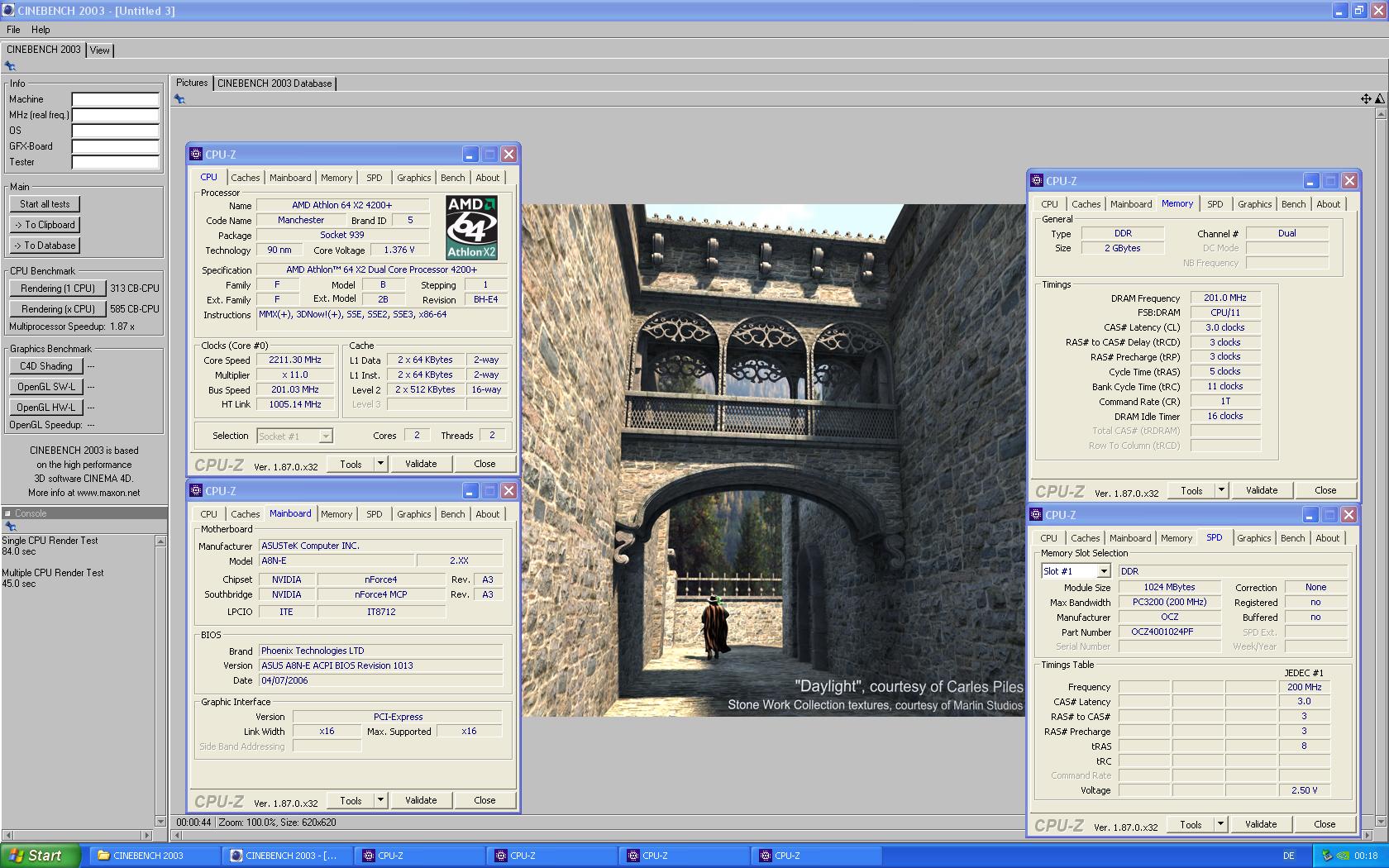Image resolution: width=1389 pixels, height=868 pixels.
Task: Click Validate in the CPU window
Action: pyautogui.click(x=421, y=464)
